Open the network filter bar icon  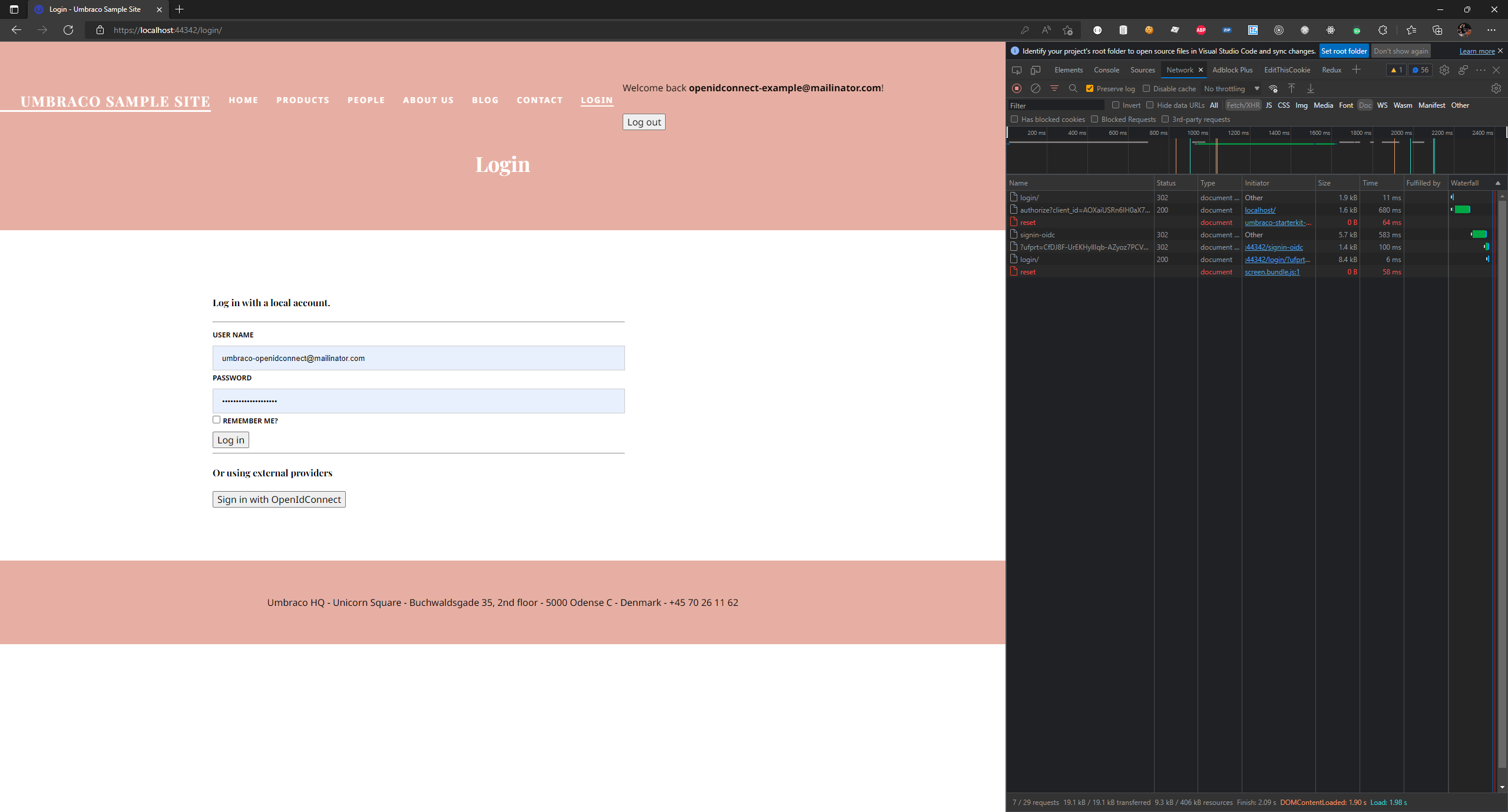tap(1054, 88)
